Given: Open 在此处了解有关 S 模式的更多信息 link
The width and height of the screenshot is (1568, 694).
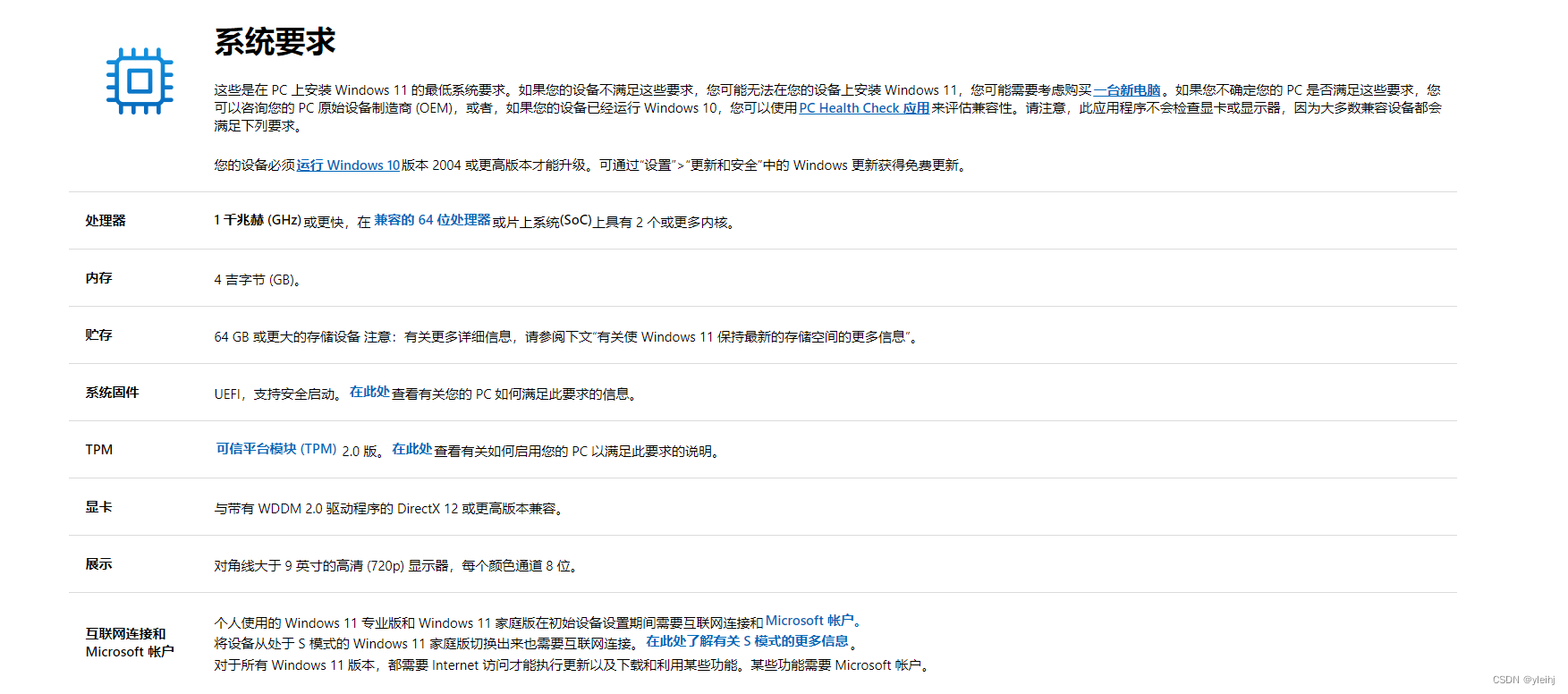Looking at the screenshot, I should 748,641.
